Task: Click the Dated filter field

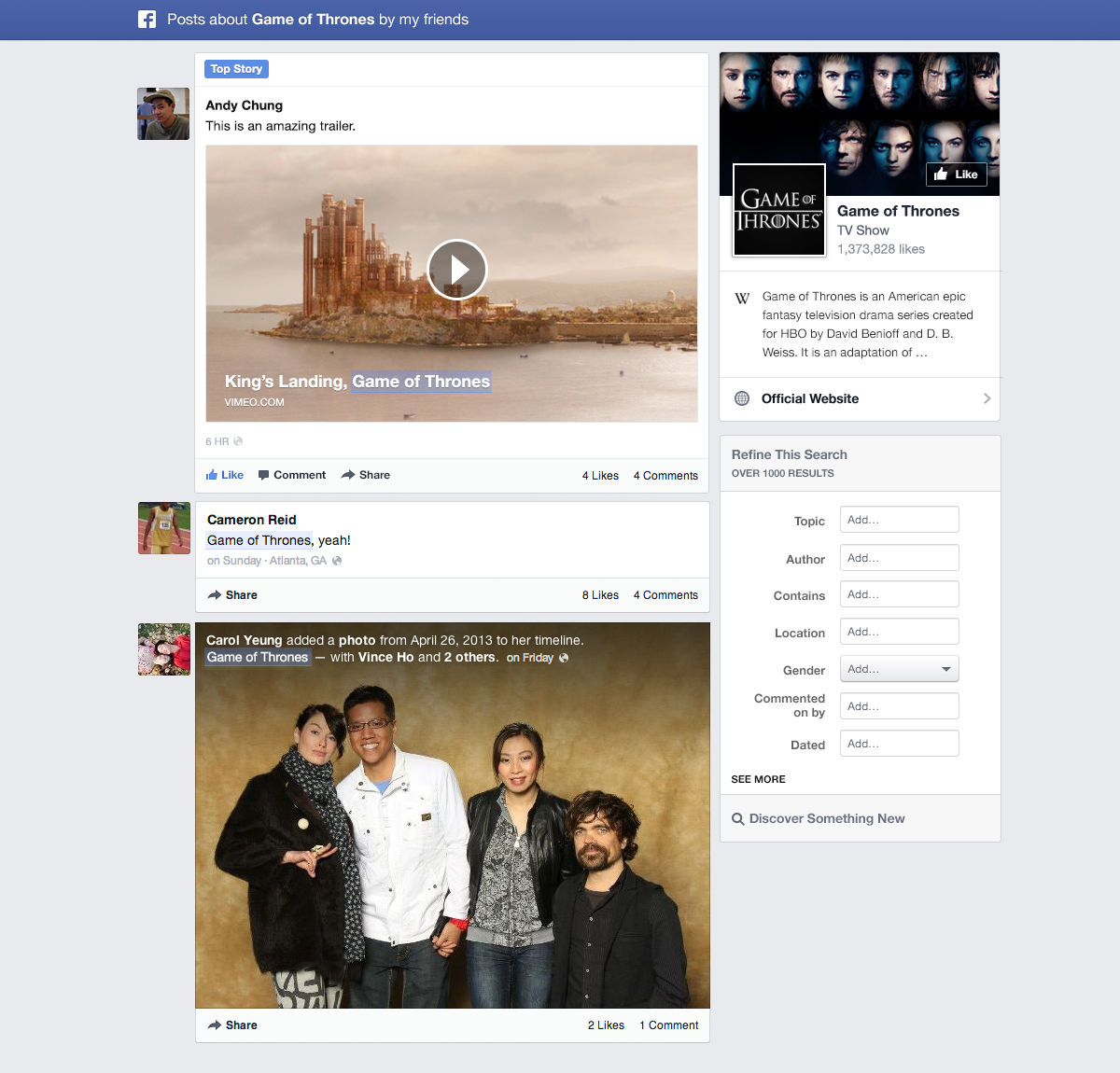Action: 899,744
